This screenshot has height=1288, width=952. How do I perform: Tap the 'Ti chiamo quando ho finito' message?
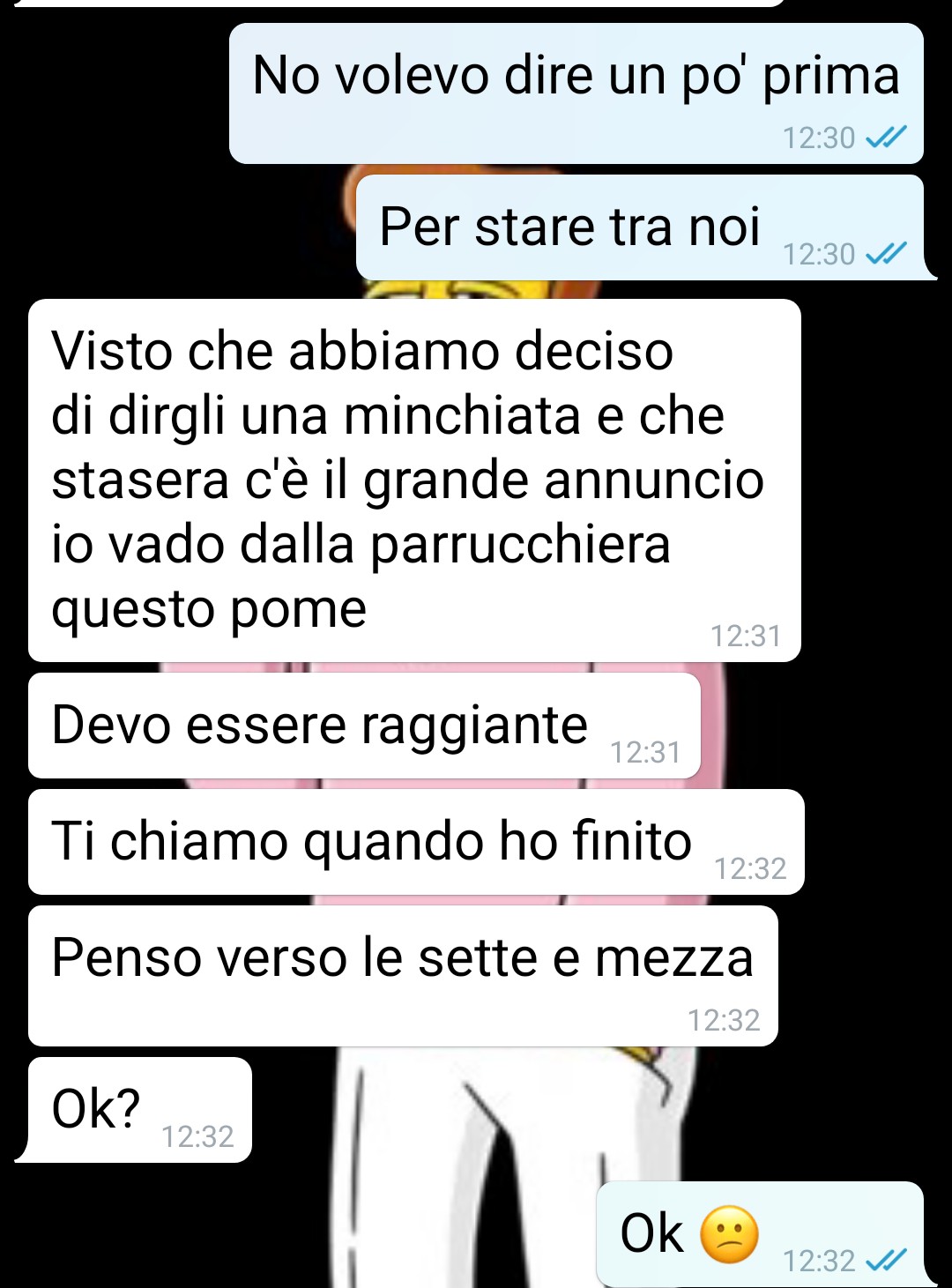coord(416,842)
